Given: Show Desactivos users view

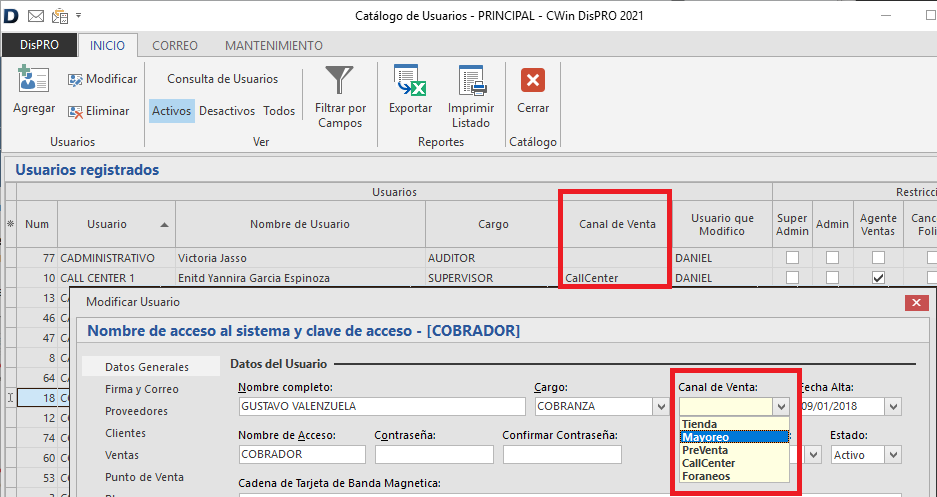Looking at the screenshot, I should point(227,111).
